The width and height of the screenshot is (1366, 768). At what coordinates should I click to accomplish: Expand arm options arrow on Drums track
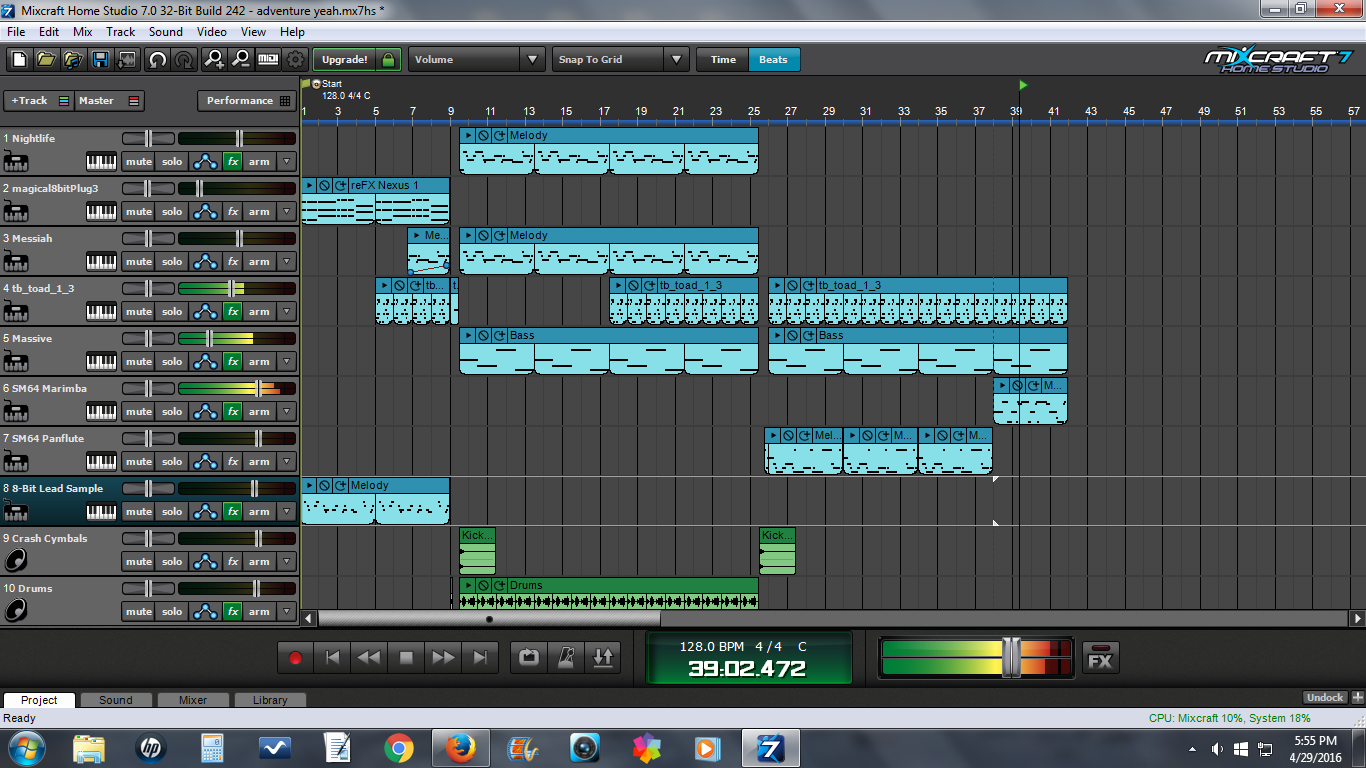click(287, 611)
